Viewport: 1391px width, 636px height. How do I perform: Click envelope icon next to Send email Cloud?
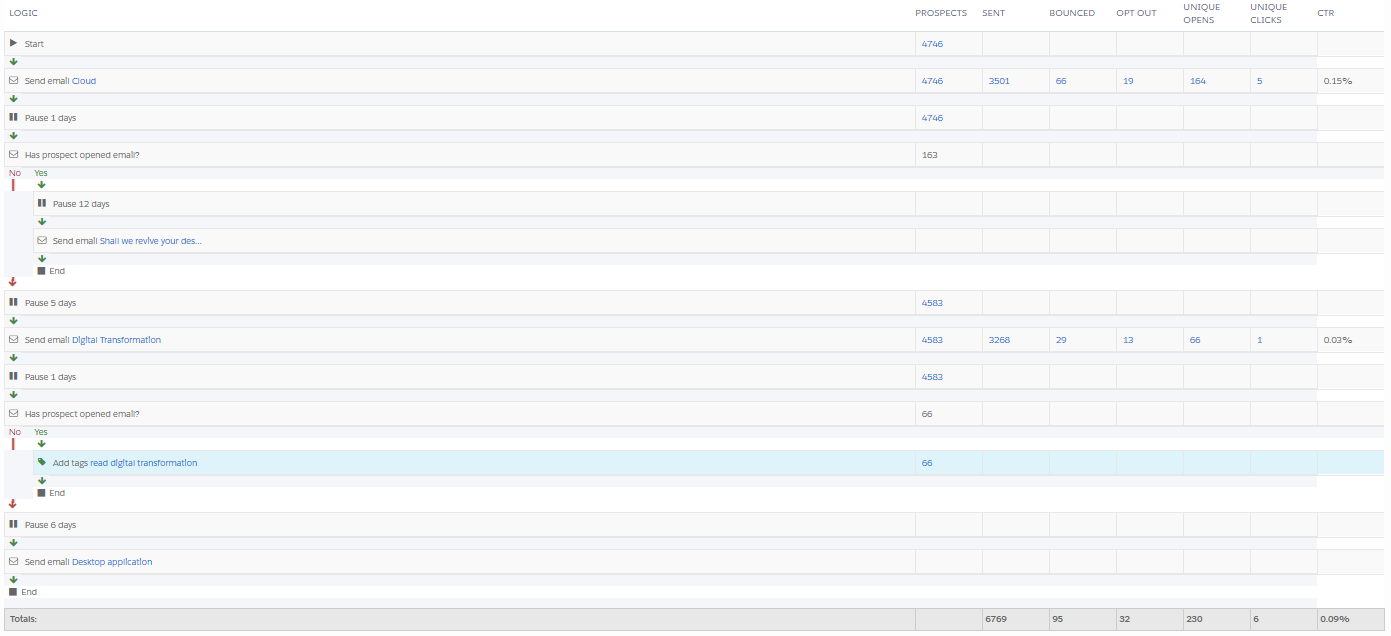click(x=14, y=81)
